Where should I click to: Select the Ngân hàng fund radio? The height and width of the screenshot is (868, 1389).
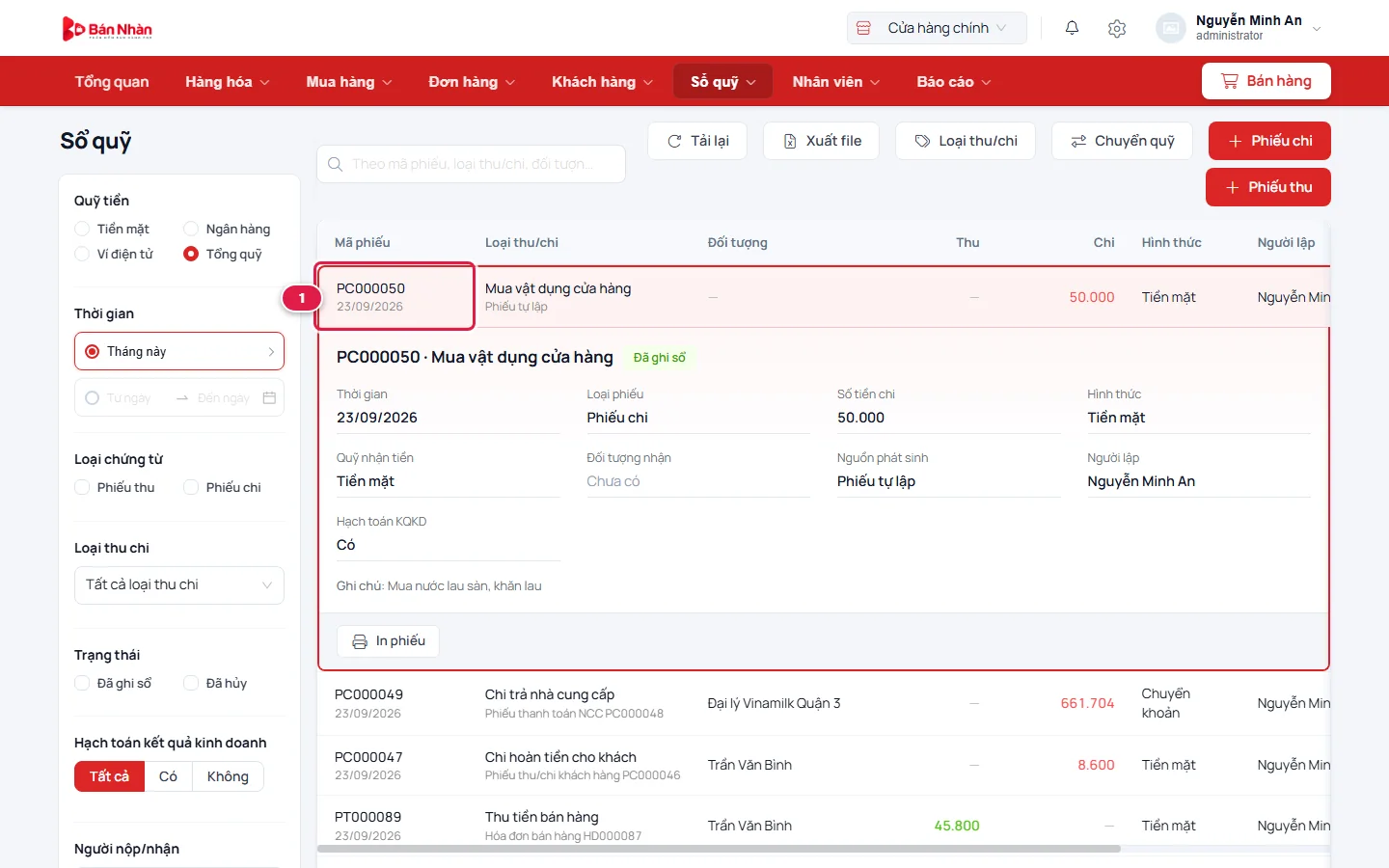point(191,229)
